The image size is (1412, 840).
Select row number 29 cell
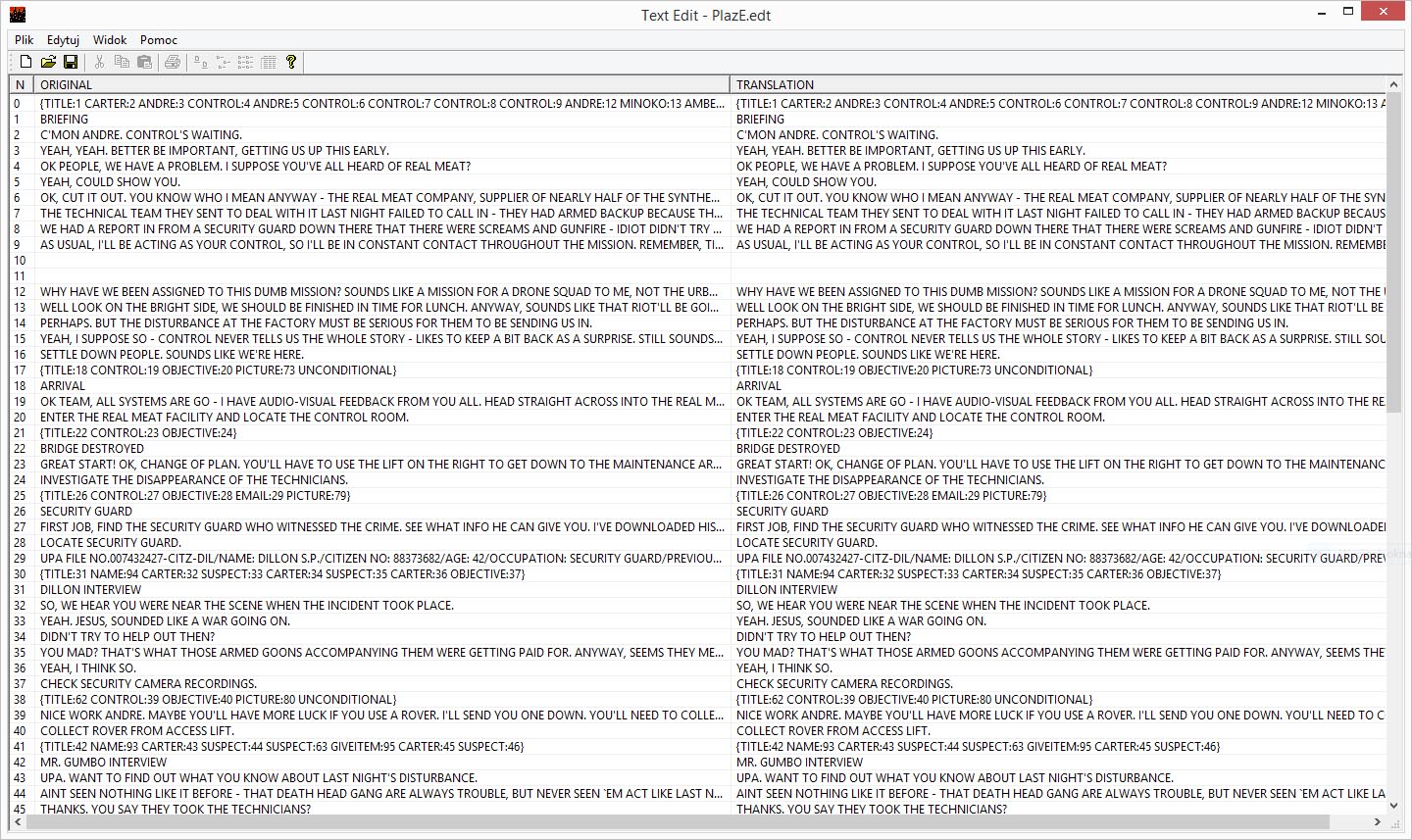point(22,559)
